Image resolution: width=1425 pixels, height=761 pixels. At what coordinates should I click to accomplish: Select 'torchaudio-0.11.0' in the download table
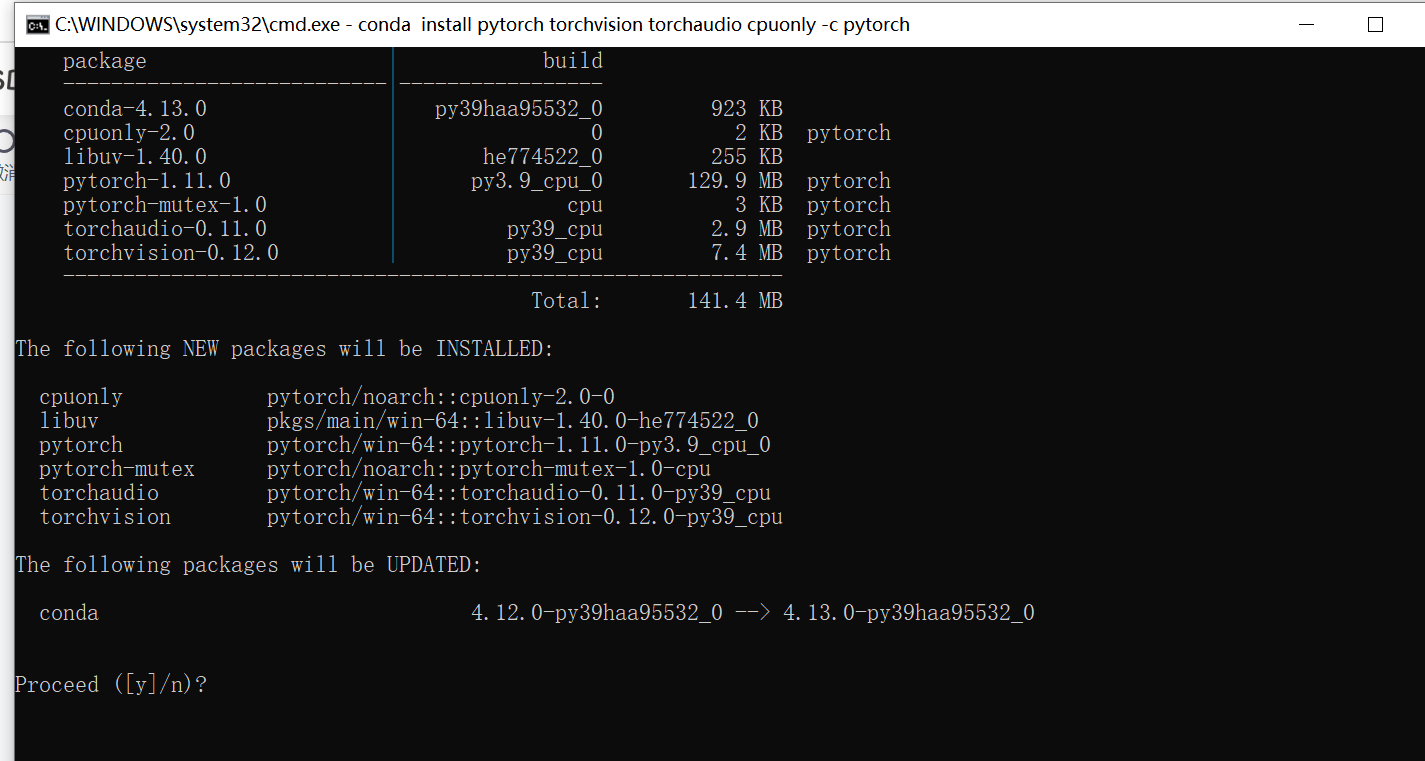tap(165, 229)
